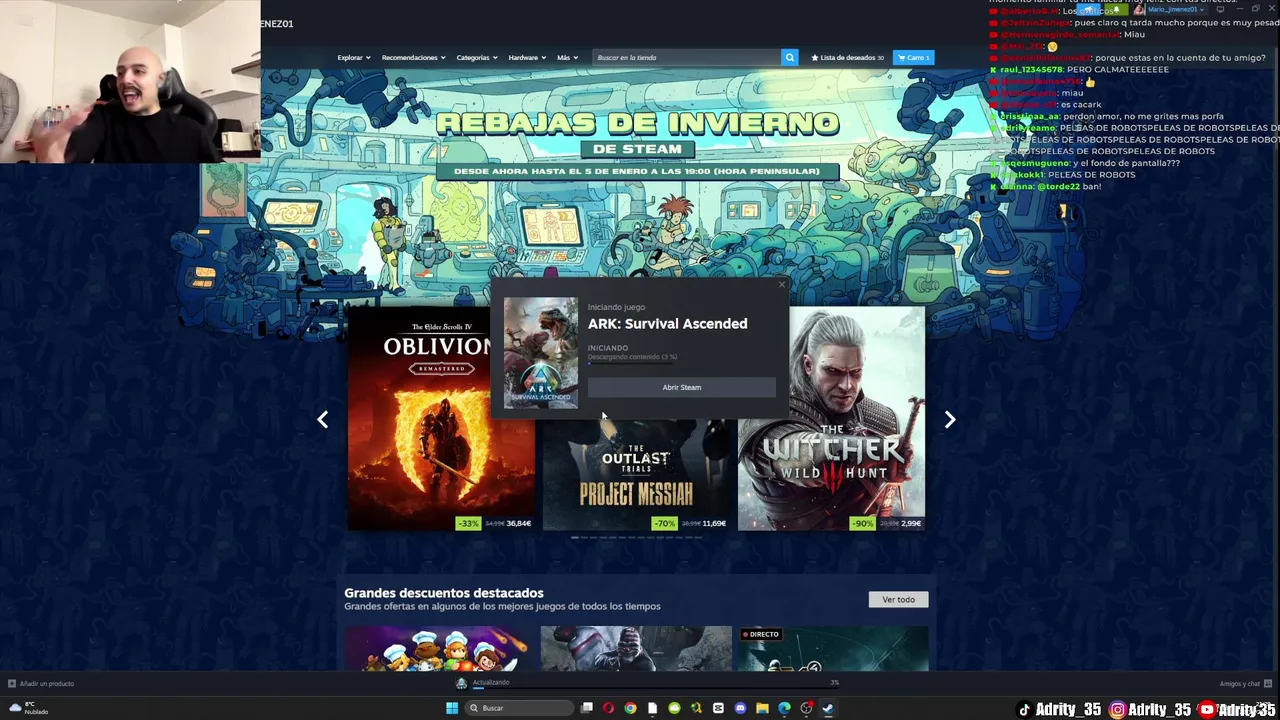Expand the Recomendaciones dropdown menu
This screenshot has height=720, width=1280.
413,57
